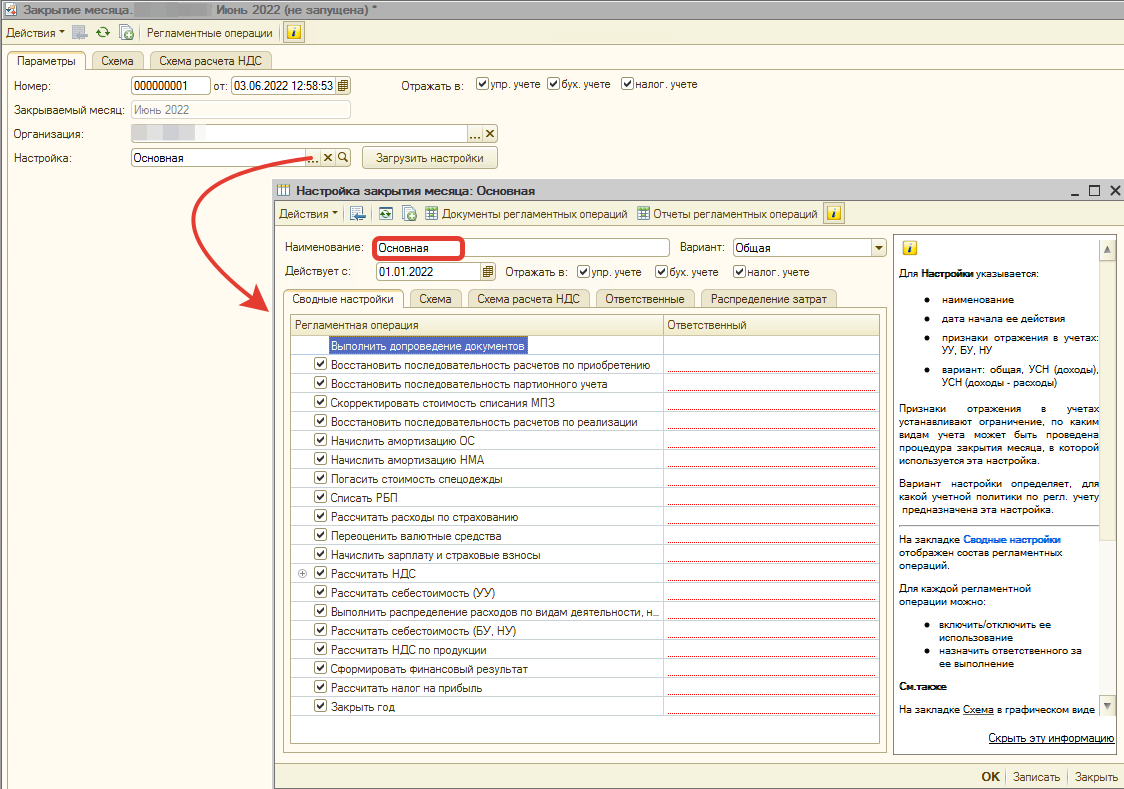Open the calendar picker next to the document date
The height and width of the screenshot is (789, 1124).
pyautogui.click(x=343, y=85)
